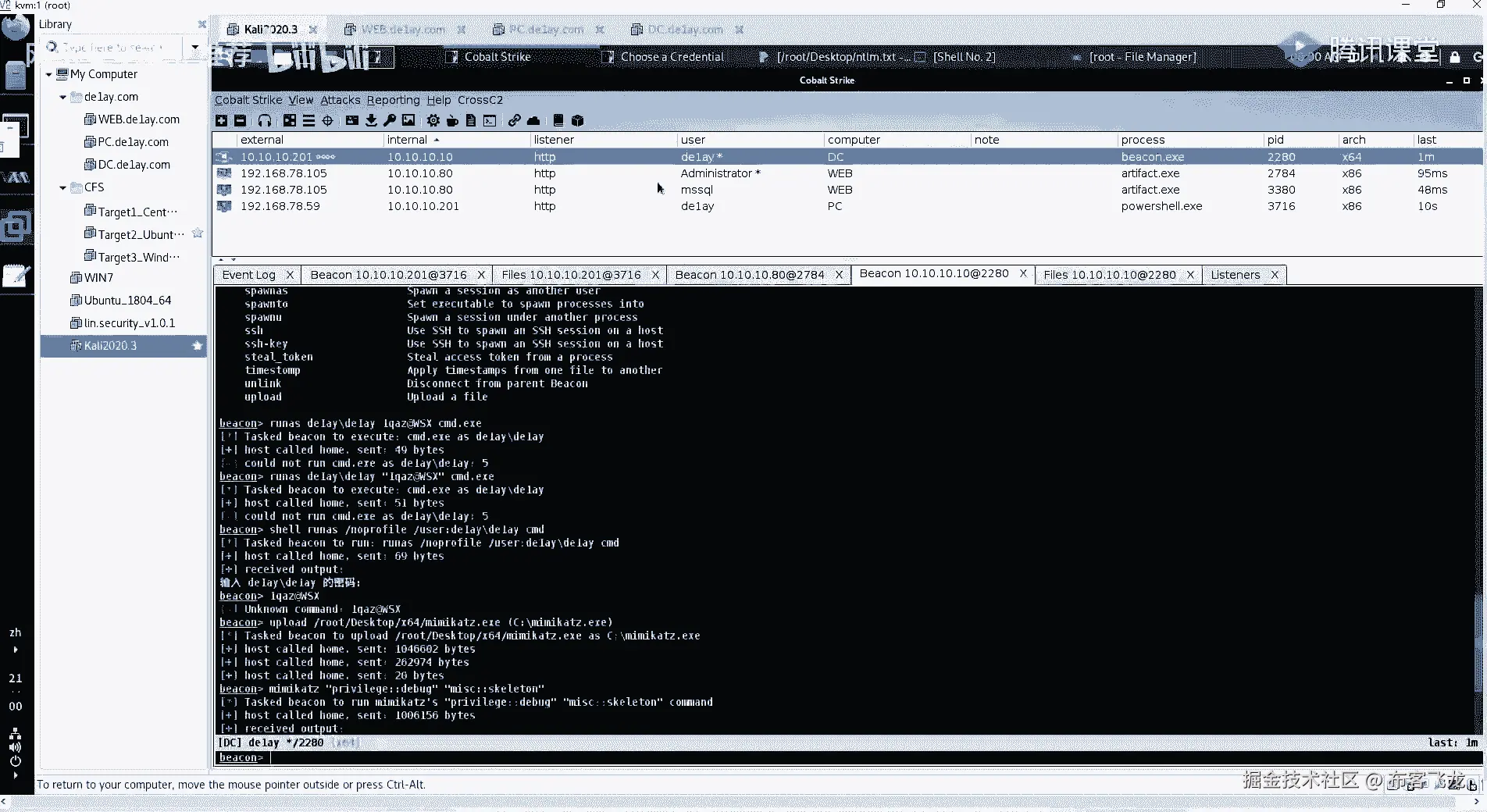Click the text editor notepad icon in the dock
Image resolution: width=1487 pixels, height=812 pixels.
[16, 275]
